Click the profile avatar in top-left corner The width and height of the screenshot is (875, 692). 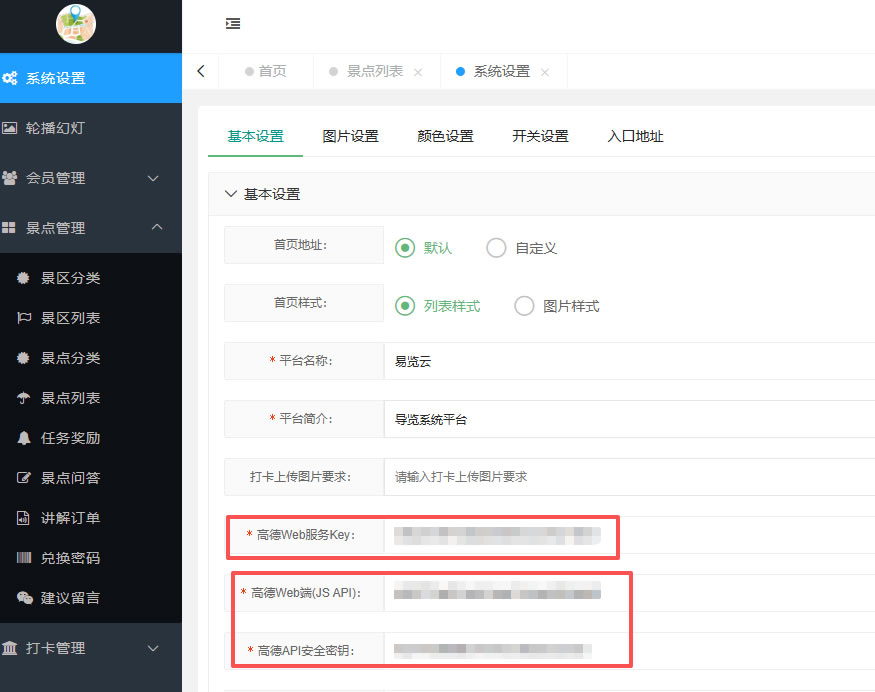[x=76, y=25]
